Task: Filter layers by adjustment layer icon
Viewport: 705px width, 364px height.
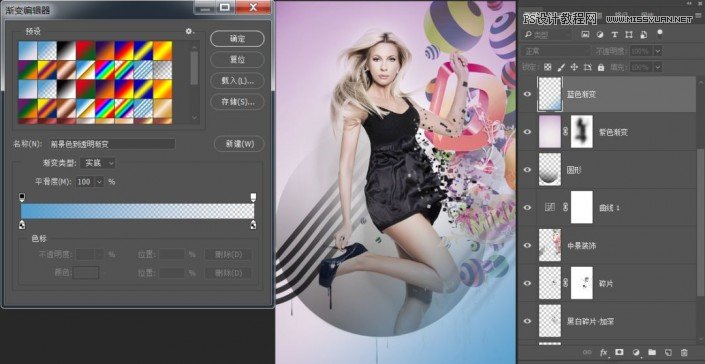Action: (600, 34)
